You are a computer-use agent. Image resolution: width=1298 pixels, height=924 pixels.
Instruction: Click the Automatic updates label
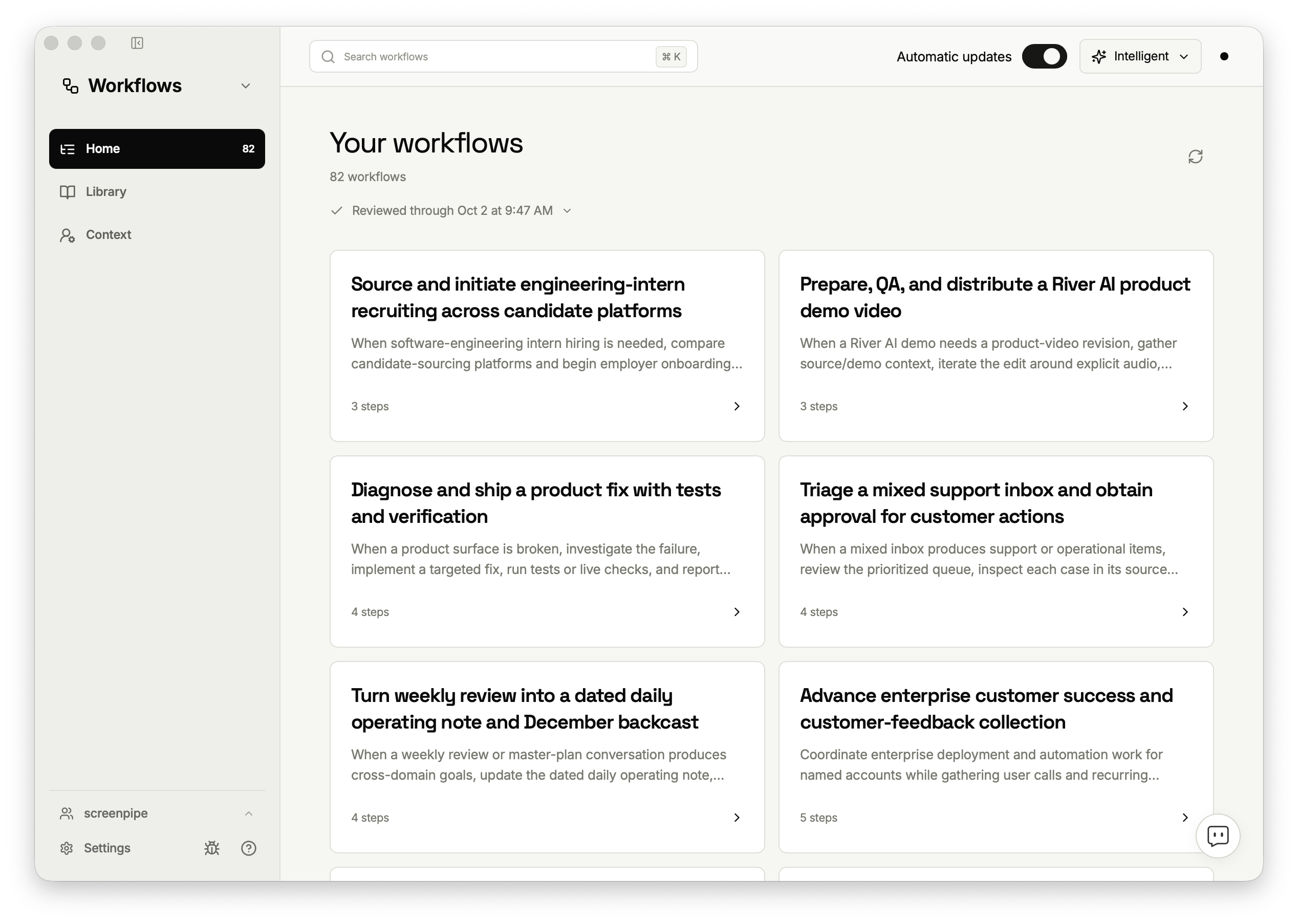coord(954,57)
